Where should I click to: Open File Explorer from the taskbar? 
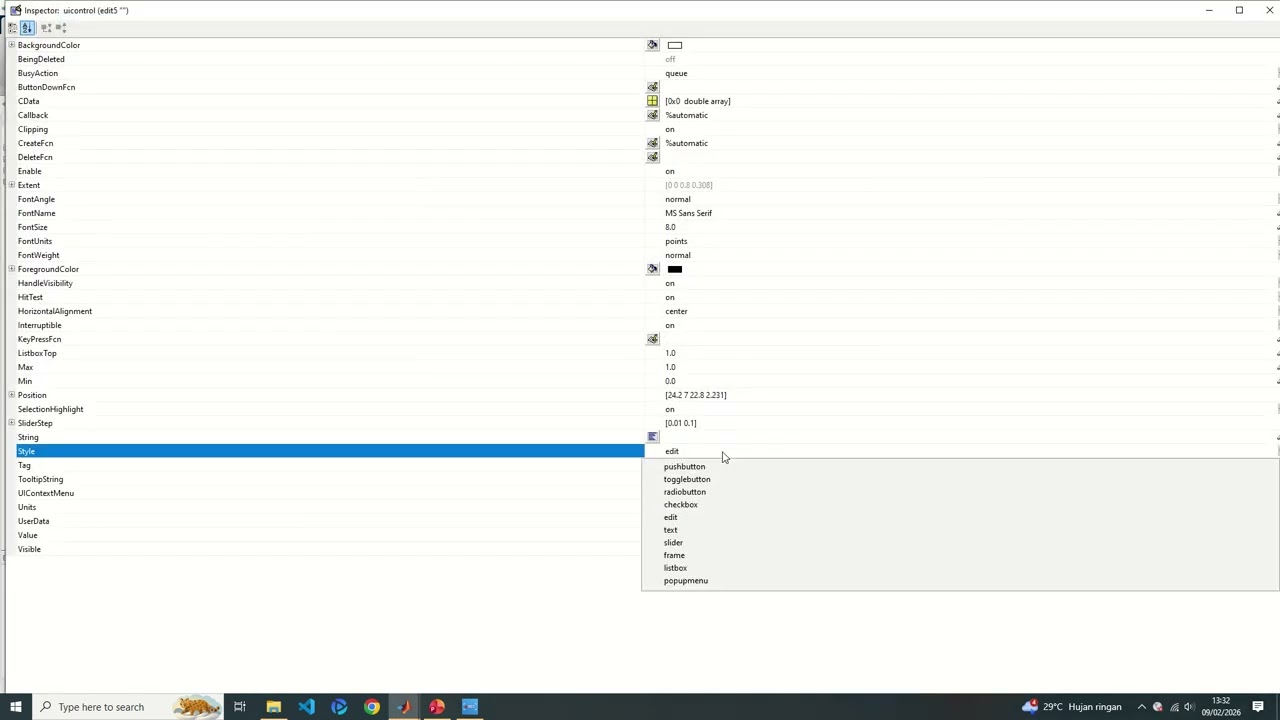pos(273,707)
